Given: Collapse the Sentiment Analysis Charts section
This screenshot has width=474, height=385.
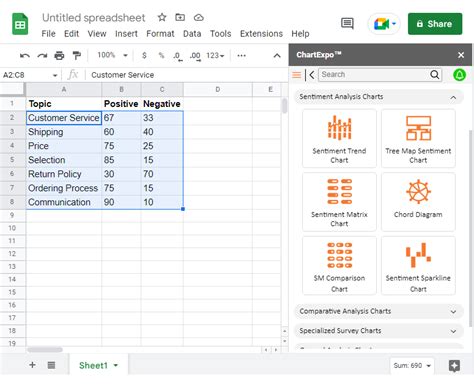Looking at the screenshot, I should [x=453, y=97].
